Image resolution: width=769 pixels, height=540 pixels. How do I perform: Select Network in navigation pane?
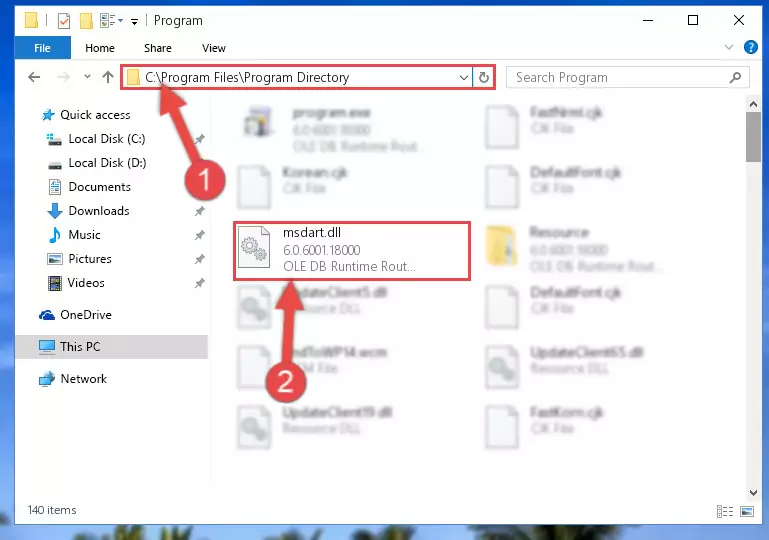click(x=83, y=379)
